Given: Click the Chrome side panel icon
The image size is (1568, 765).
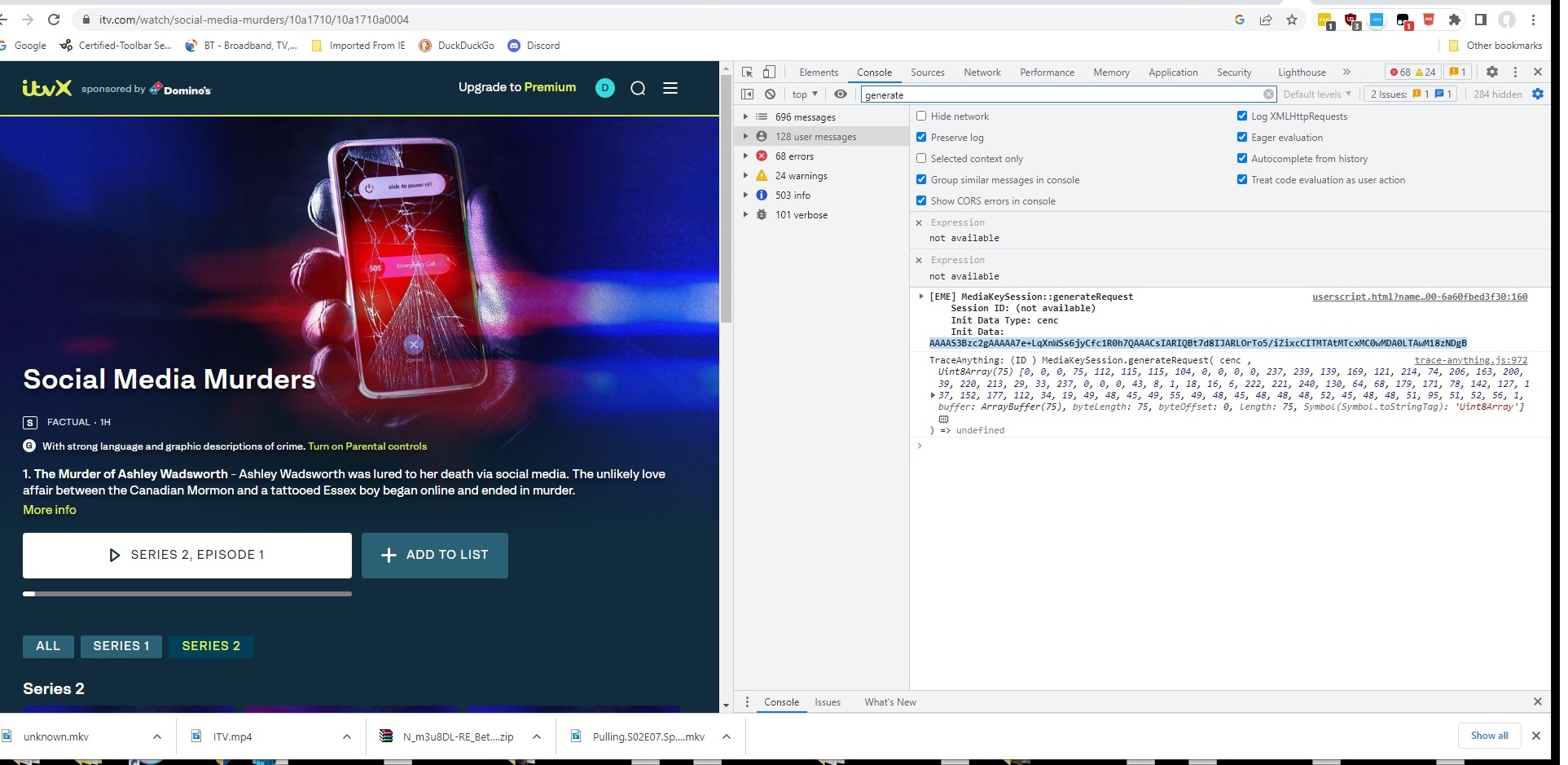Looking at the screenshot, I should [1481, 20].
